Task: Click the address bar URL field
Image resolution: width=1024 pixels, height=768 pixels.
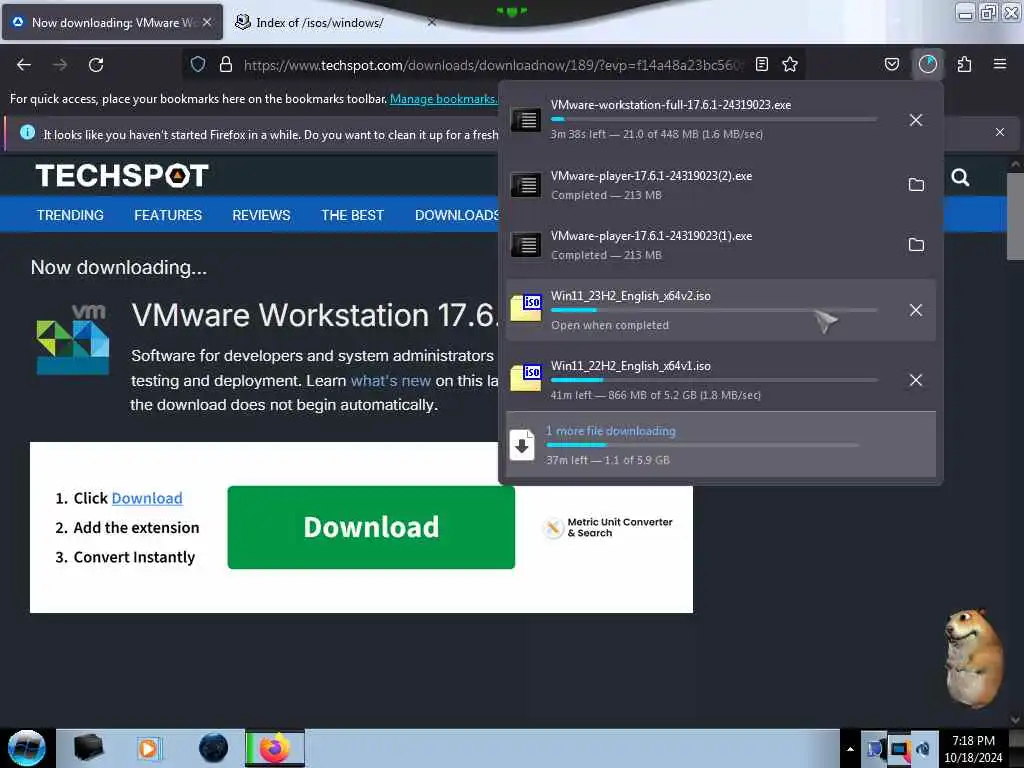Action: (x=493, y=65)
